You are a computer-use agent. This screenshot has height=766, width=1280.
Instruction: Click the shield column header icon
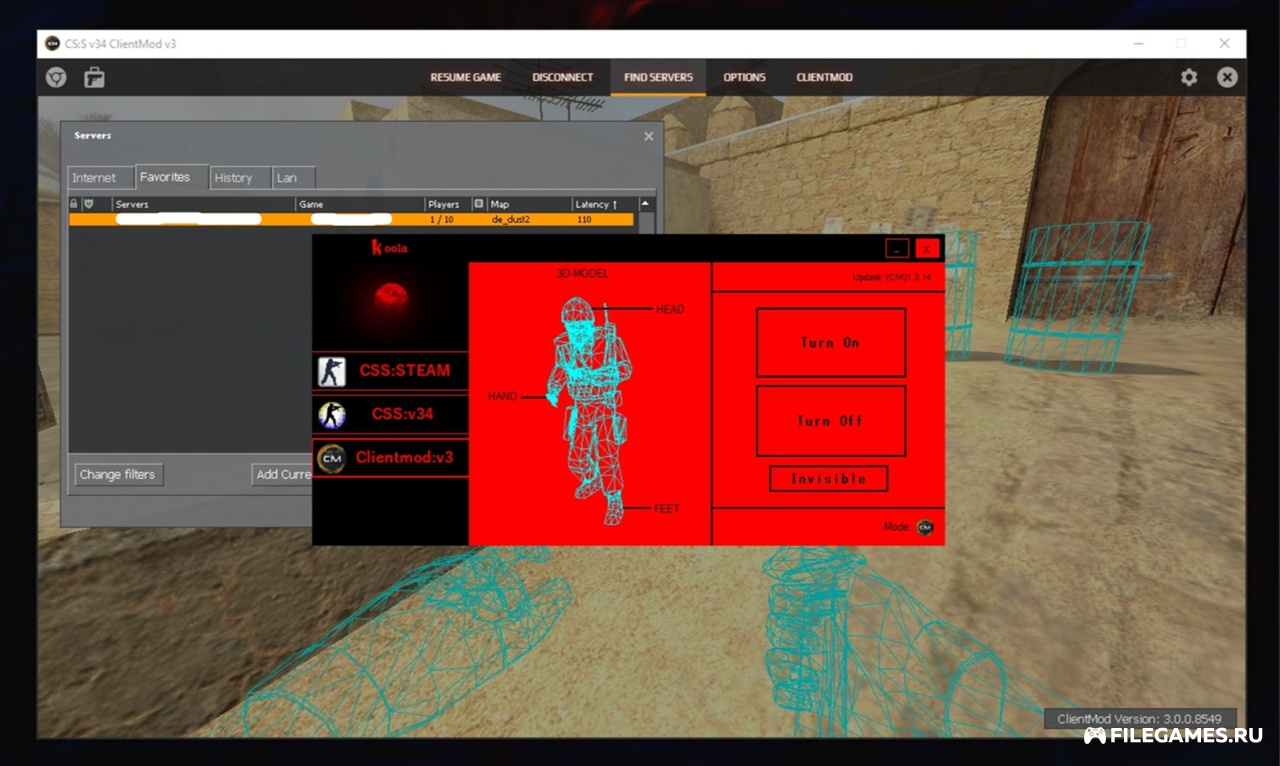[x=88, y=204]
